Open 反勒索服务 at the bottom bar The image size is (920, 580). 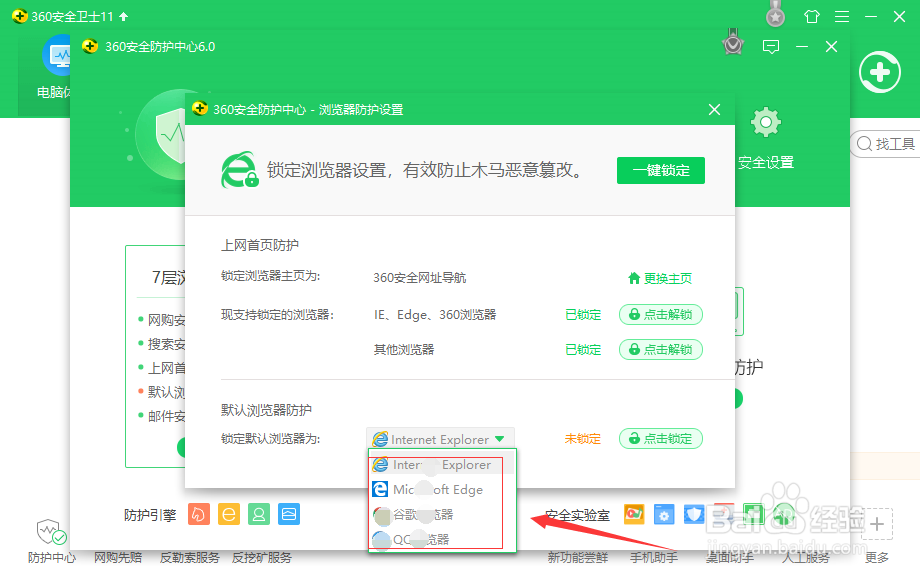[x=190, y=557]
